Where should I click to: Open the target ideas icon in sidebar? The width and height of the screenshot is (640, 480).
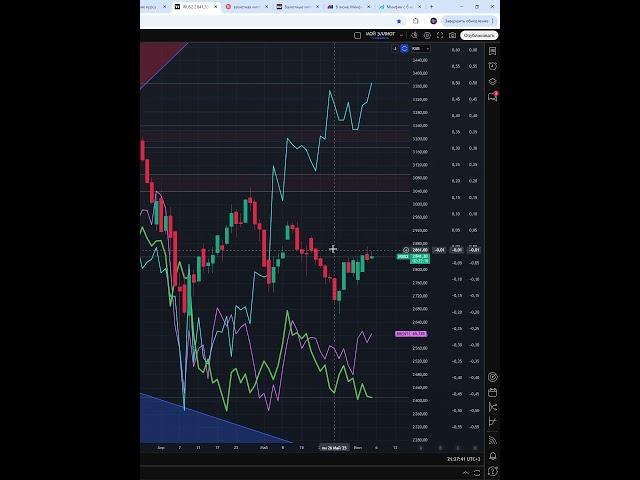(x=493, y=377)
